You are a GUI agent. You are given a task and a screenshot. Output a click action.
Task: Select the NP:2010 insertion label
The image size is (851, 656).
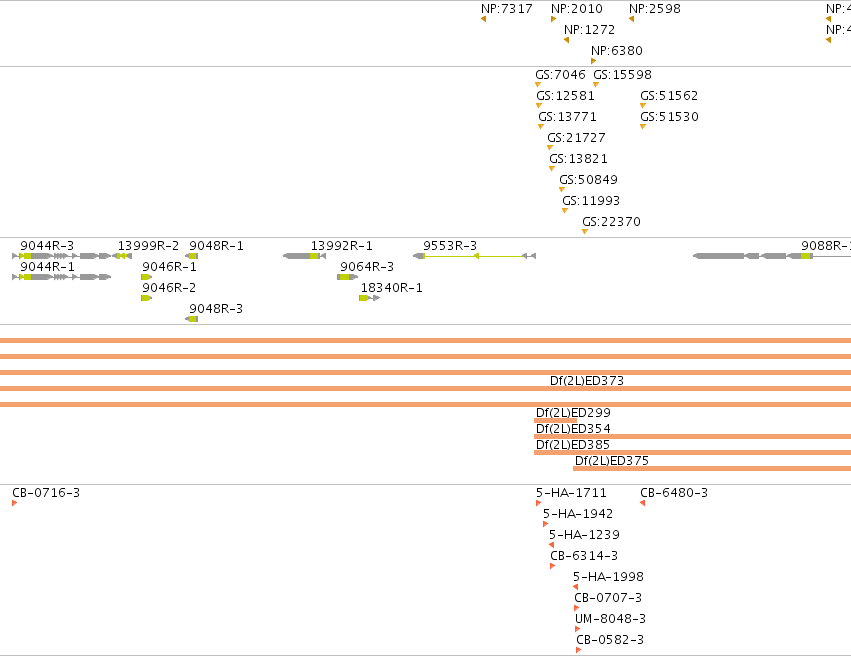pos(576,9)
